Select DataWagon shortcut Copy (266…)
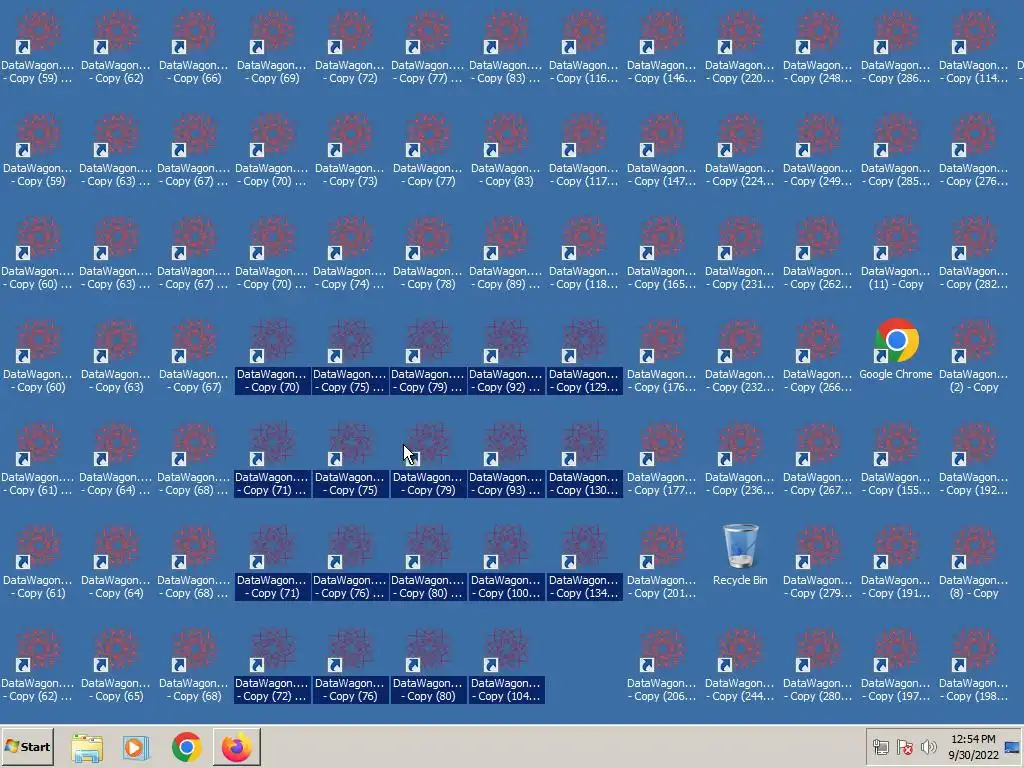 (818, 357)
